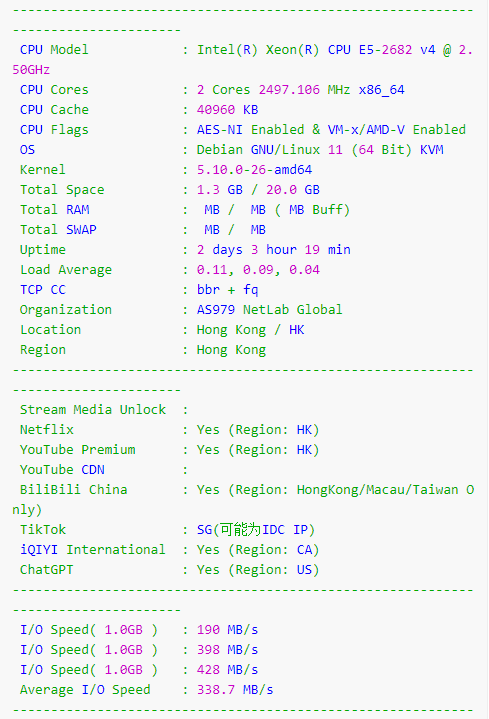The image size is (489, 719).
Task: Click the Stream Media Unlock heading
Action: [93, 409]
